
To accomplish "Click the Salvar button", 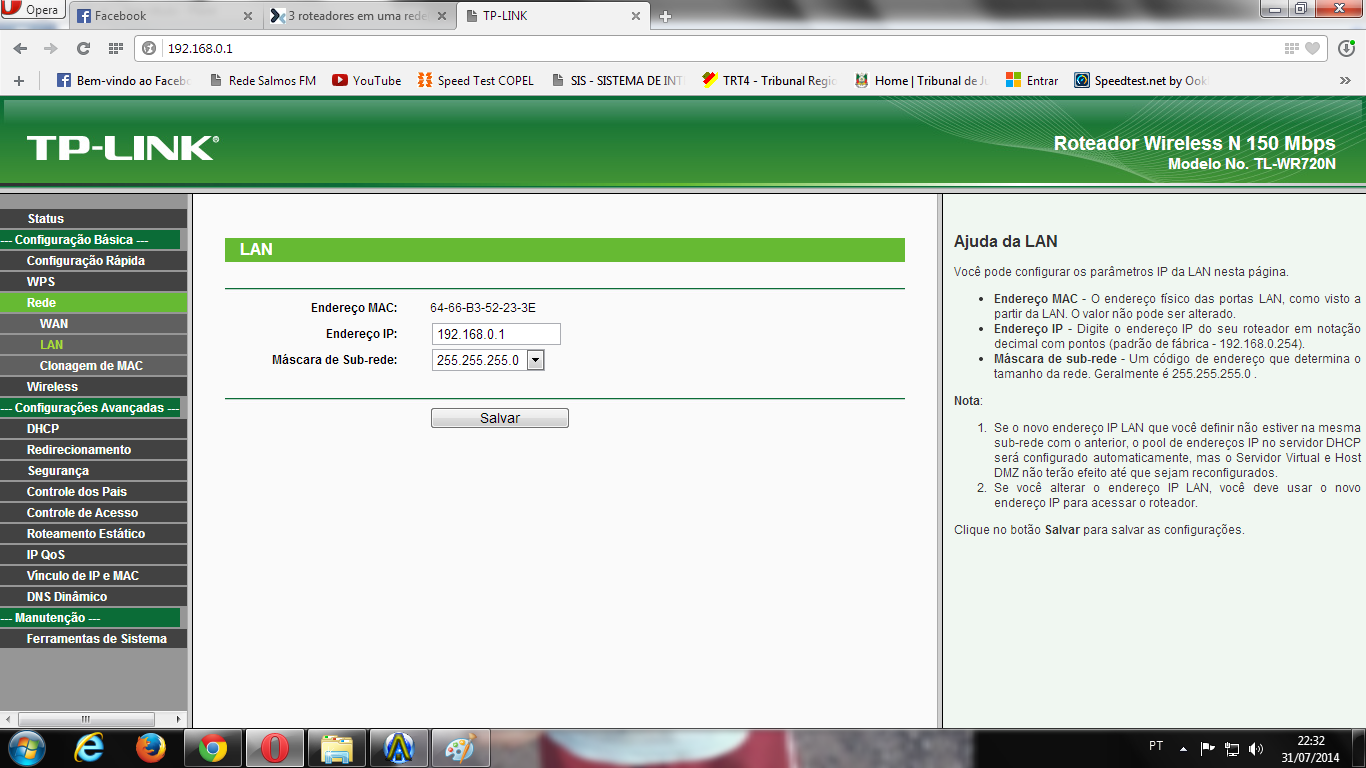I will point(500,418).
